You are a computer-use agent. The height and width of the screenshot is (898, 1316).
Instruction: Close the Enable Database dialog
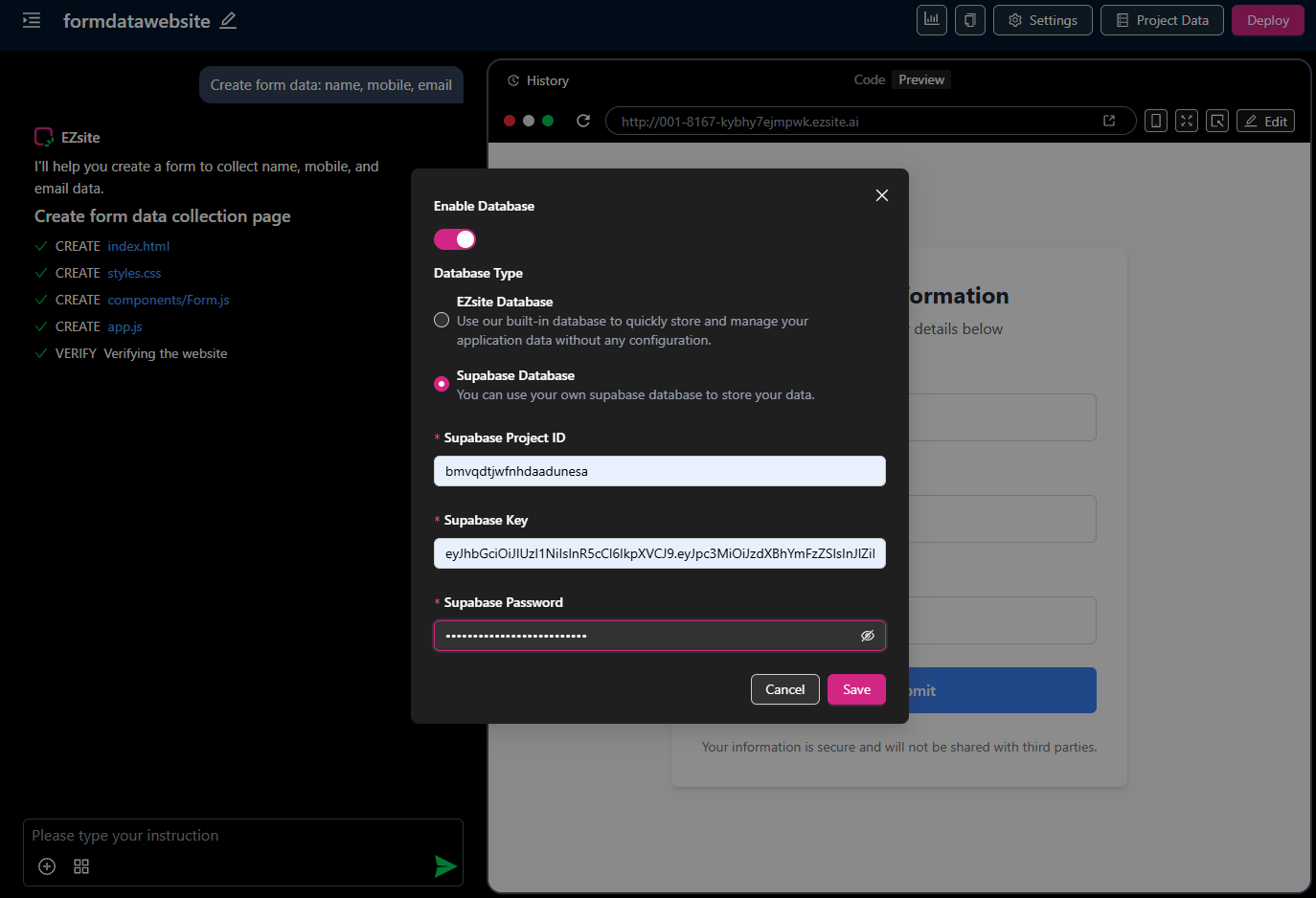coord(882,195)
